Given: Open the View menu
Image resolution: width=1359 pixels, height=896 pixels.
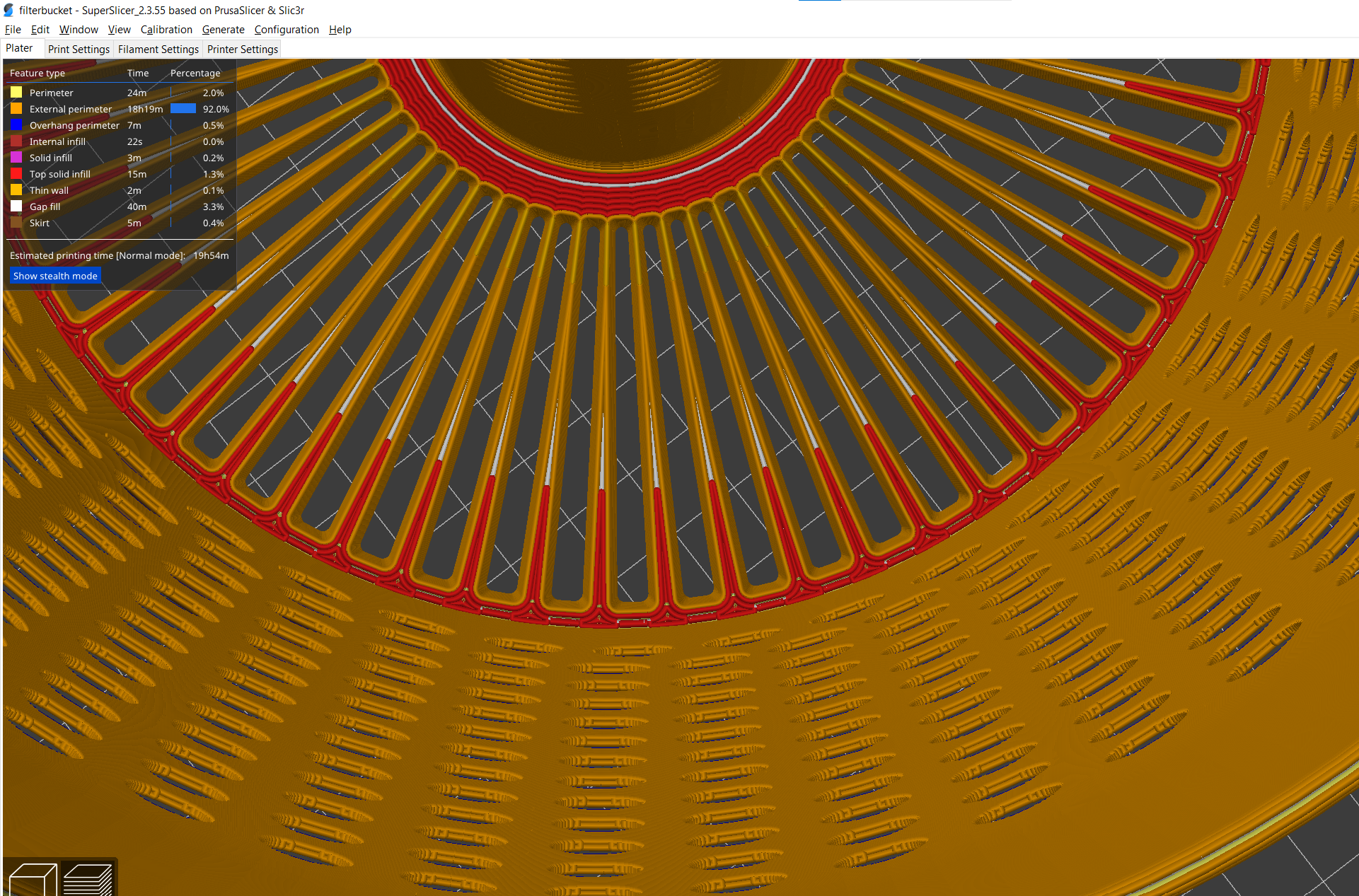Looking at the screenshot, I should tap(119, 30).
